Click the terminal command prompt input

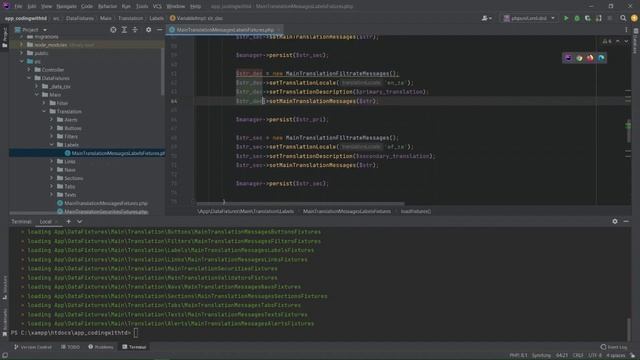click(136, 333)
